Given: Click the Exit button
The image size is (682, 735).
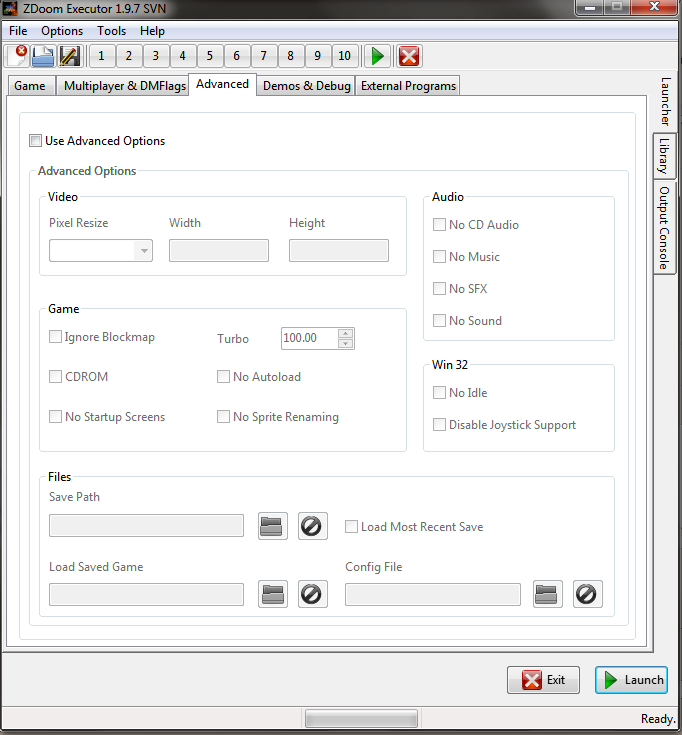Looking at the screenshot, I should 543,680.
